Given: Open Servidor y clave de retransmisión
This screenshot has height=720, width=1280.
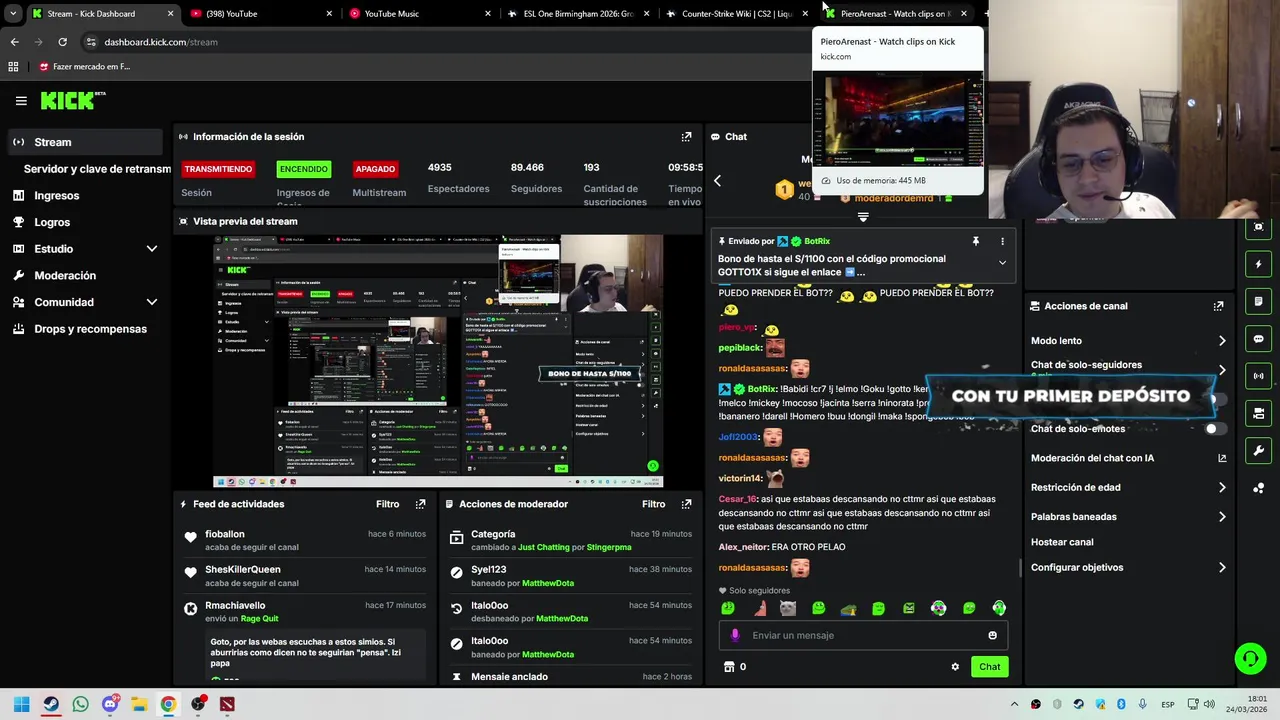Looking at the screenshot, I should (97, 169).
